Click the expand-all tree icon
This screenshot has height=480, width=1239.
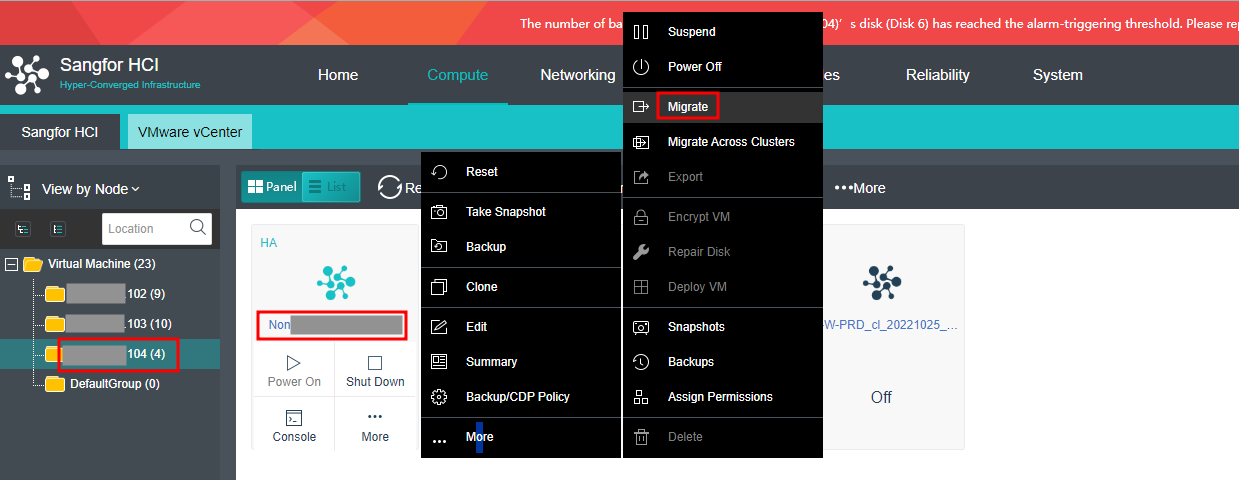[23, 229]
